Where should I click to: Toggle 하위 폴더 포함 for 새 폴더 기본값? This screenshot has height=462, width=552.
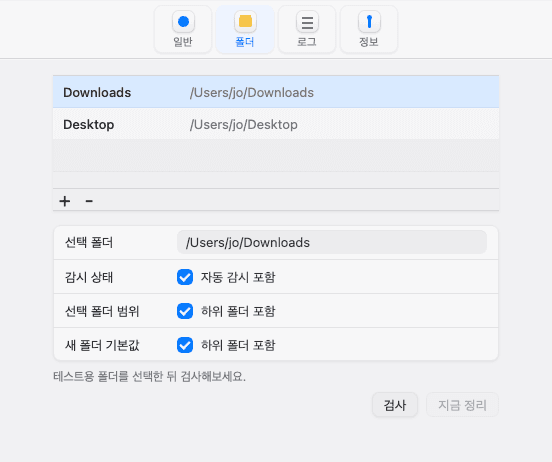tap(185, 345)
